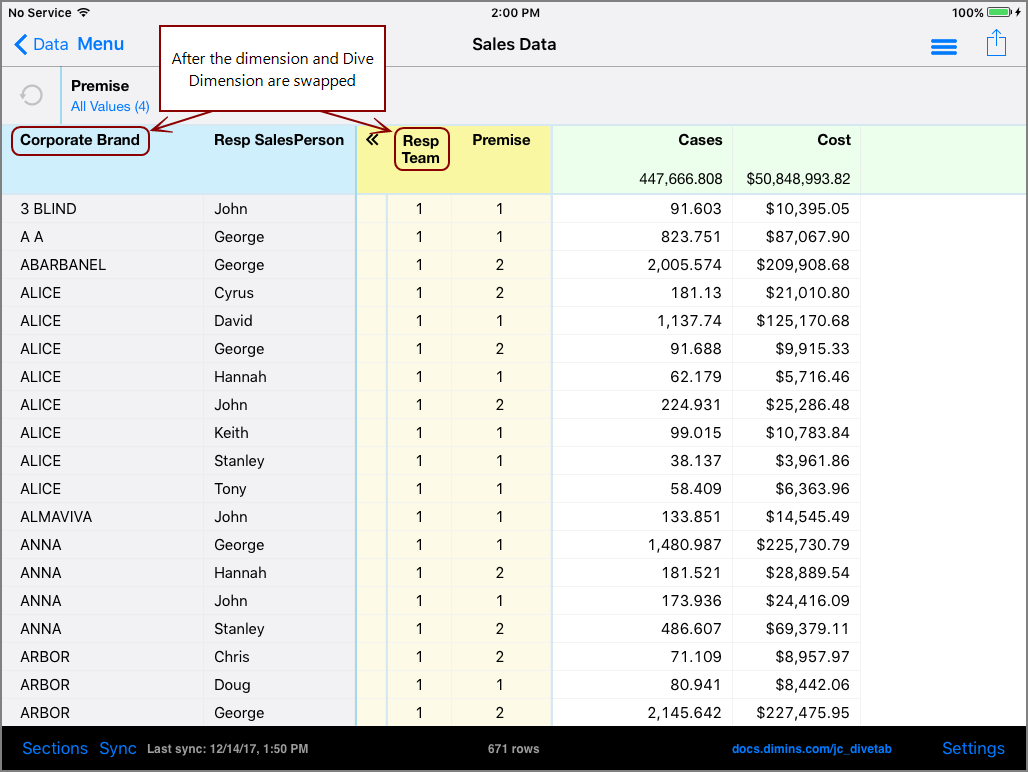Open Settings in the bottom bar
The image size is (1028, 772).
(x=972, y=748)
